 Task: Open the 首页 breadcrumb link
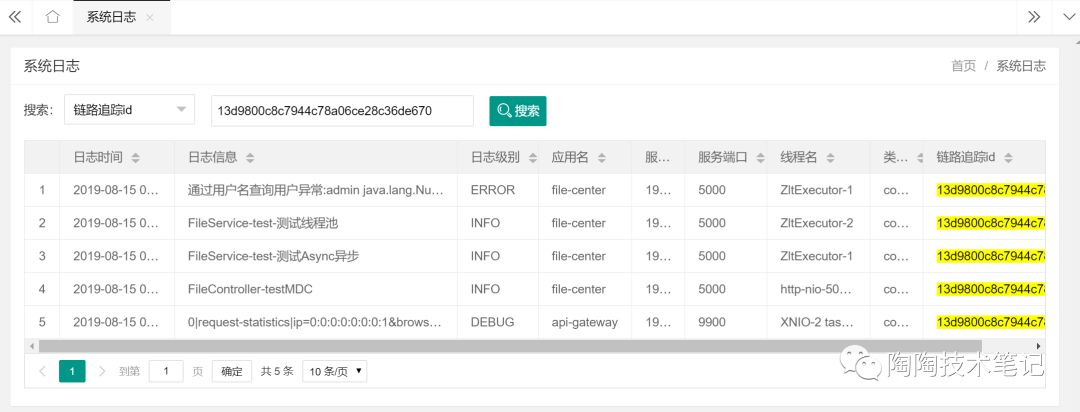(964, 66)
